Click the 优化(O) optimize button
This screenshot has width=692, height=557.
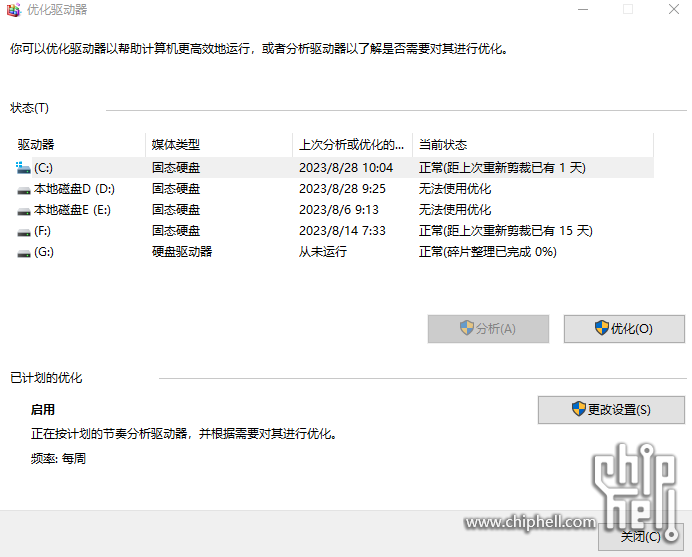tap(624, 329)
